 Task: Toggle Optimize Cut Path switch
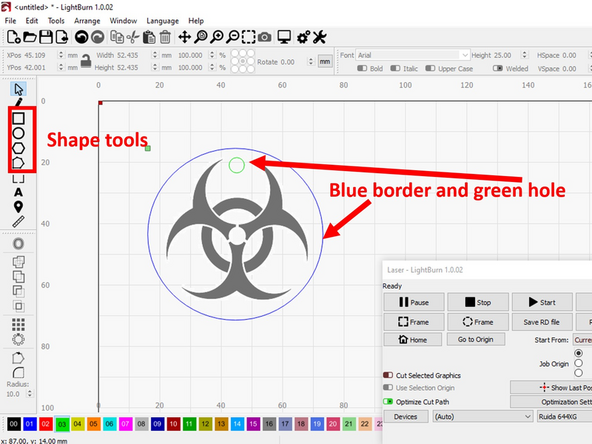[388, 401]
